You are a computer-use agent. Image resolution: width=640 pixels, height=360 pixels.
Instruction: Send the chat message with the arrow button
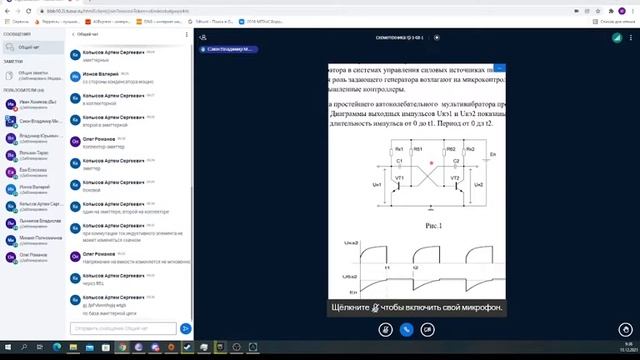tap(186, 328)
